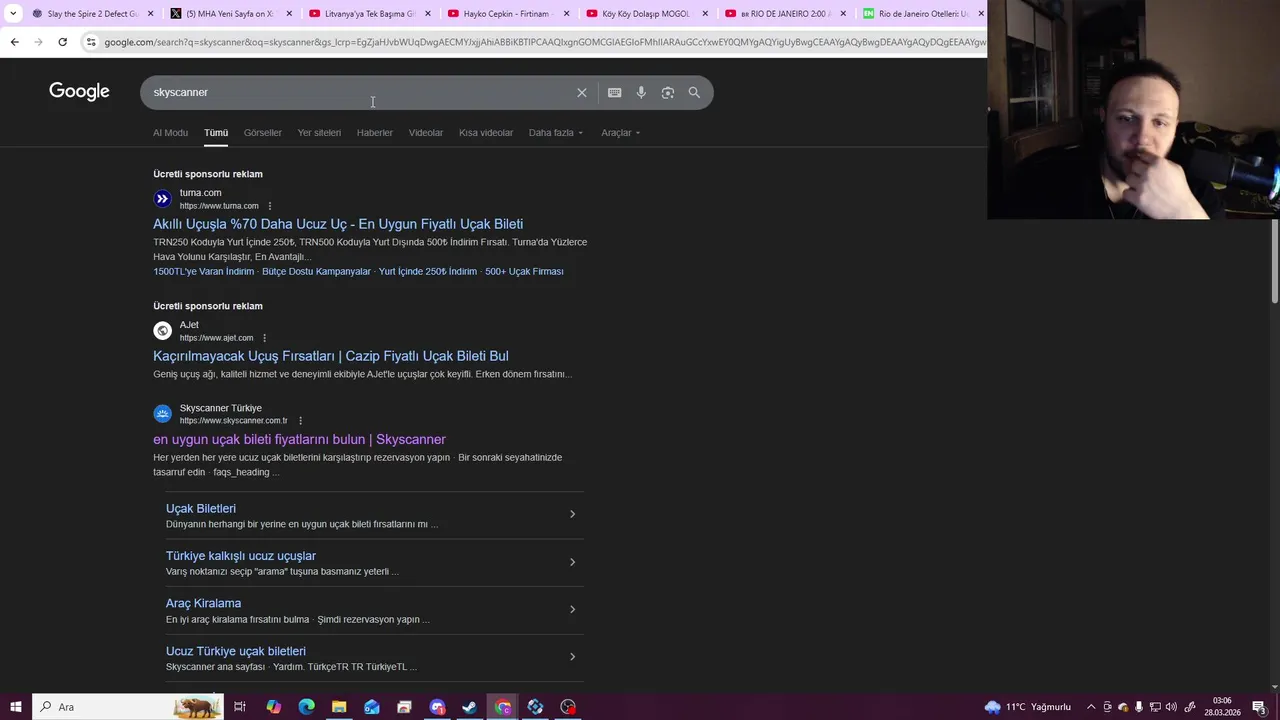Go to the Google homepage via logo
Image resolution: width=1280 pixels, height=720 pixels.
point(79,92)
